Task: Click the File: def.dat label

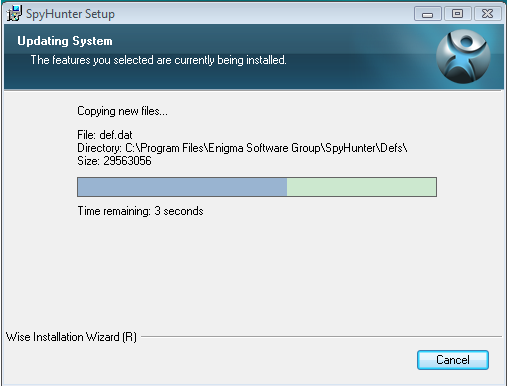Action: [x=105, y=135]
